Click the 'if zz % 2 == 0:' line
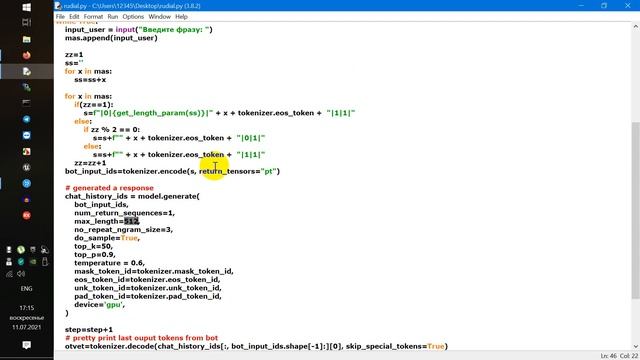This screenshot has width=640, height=360. [x=111, y=130]
